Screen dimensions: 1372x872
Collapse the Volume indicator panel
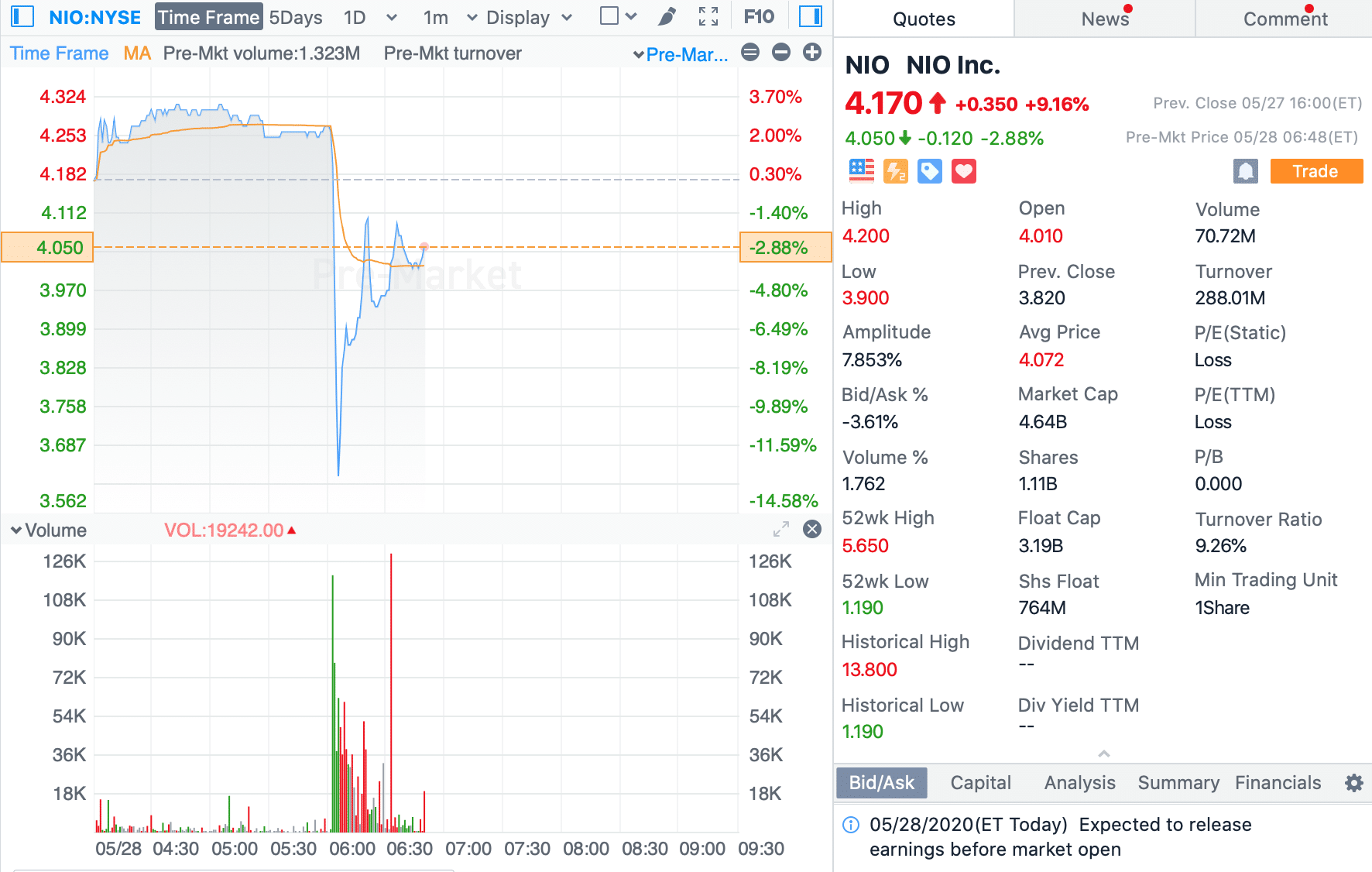15,530
